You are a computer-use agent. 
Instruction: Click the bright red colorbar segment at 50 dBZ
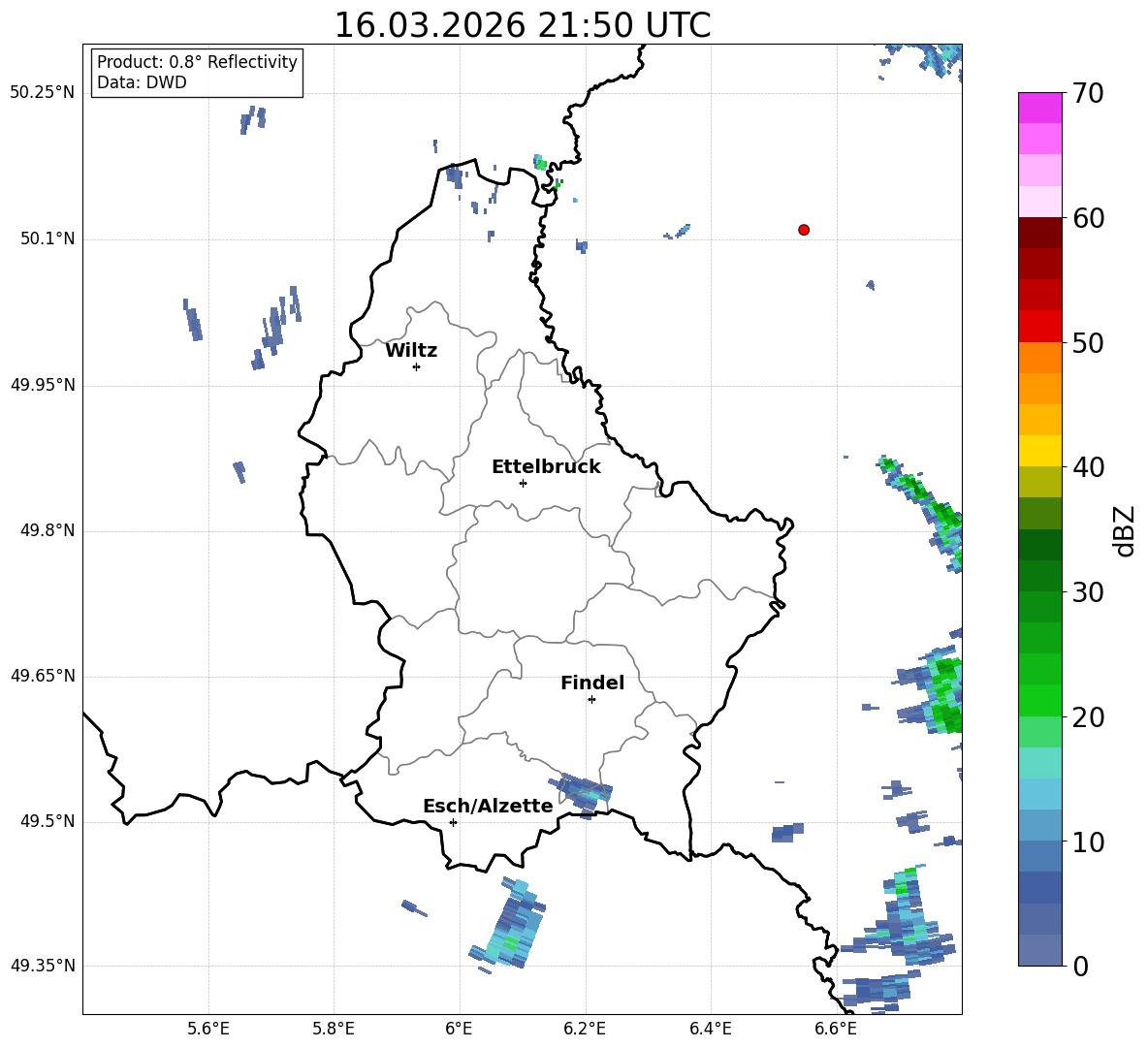(1039, 327)
